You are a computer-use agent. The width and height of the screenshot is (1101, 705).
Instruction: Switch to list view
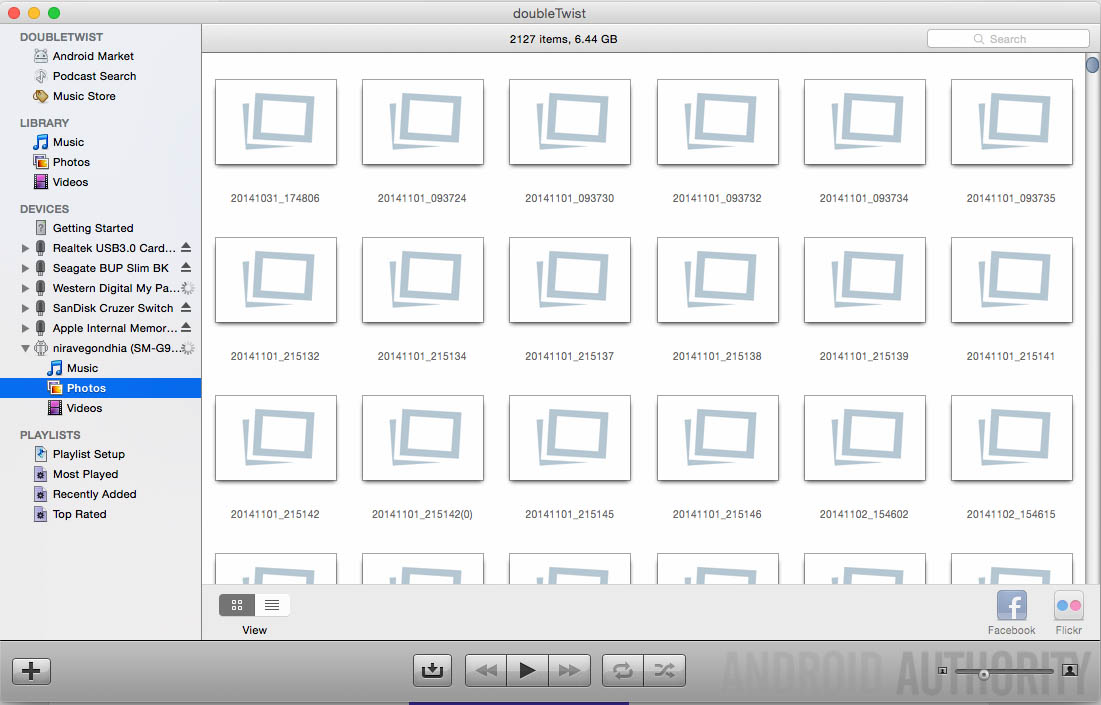point(272,605)
